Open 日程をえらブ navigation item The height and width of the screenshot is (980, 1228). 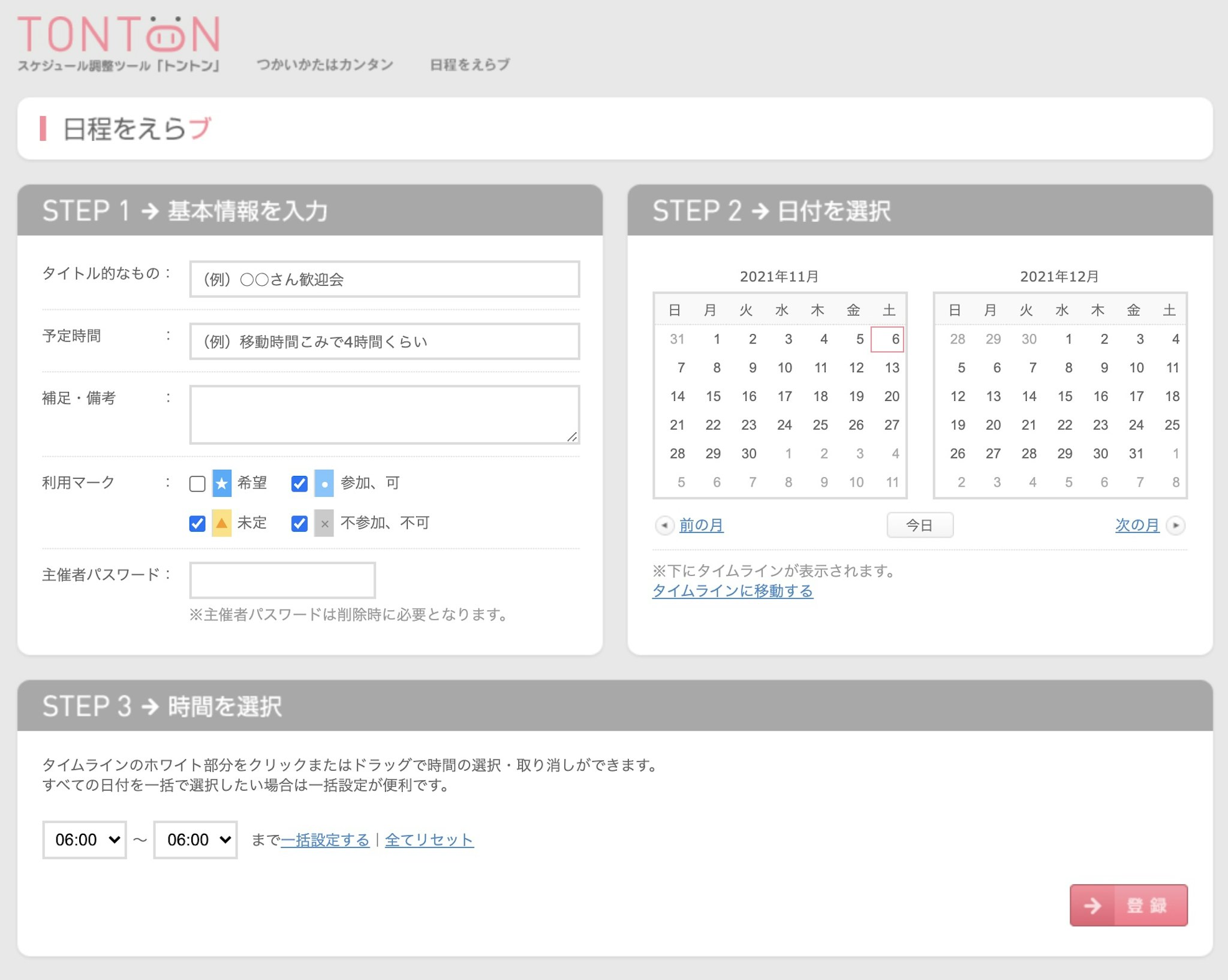point(469,65)
